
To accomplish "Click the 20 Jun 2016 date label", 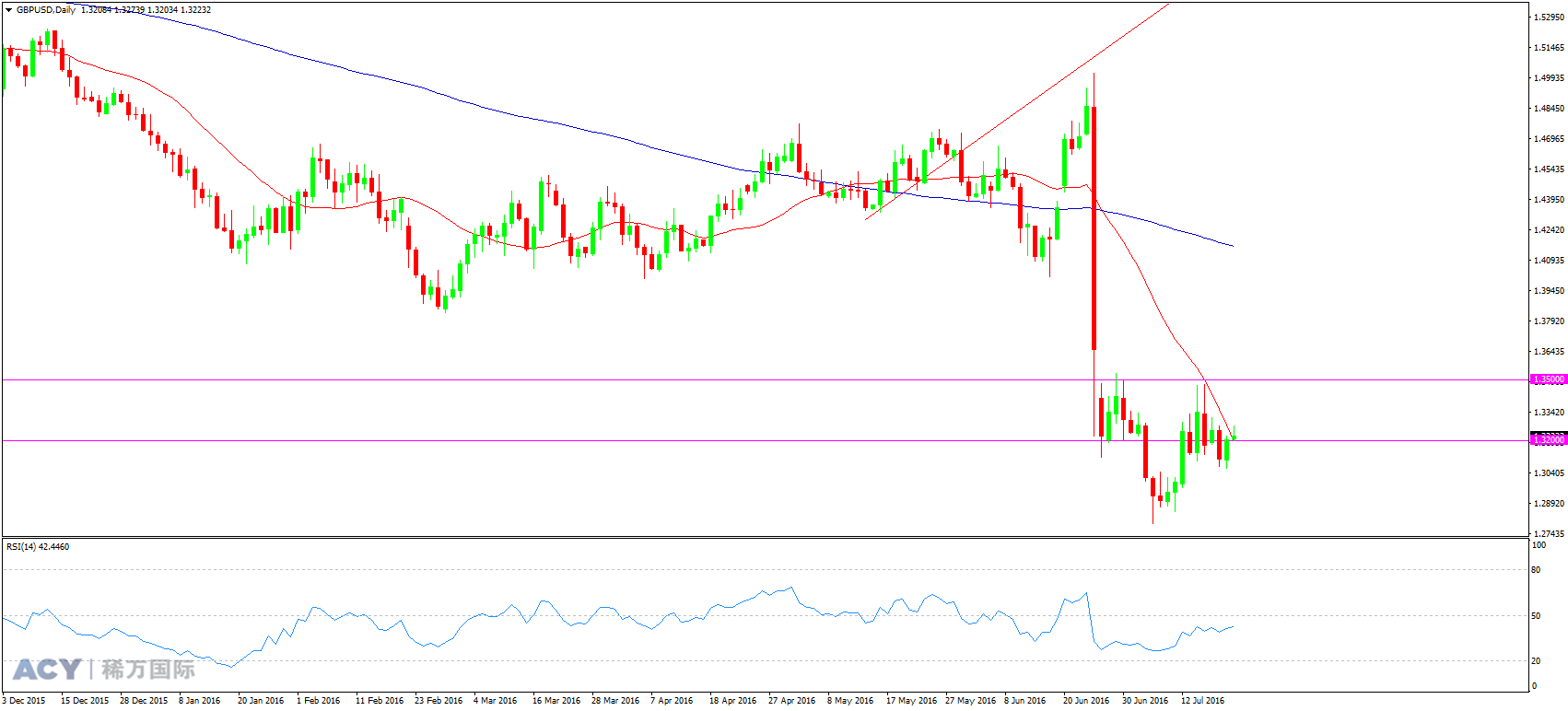I will pos(1086,701).
